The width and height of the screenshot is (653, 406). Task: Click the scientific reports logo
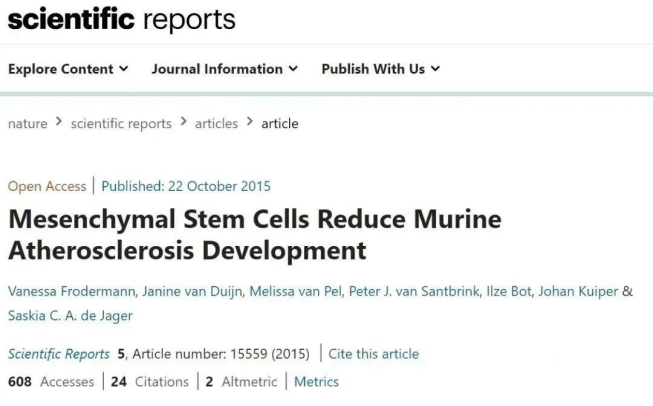coord(122,19)
